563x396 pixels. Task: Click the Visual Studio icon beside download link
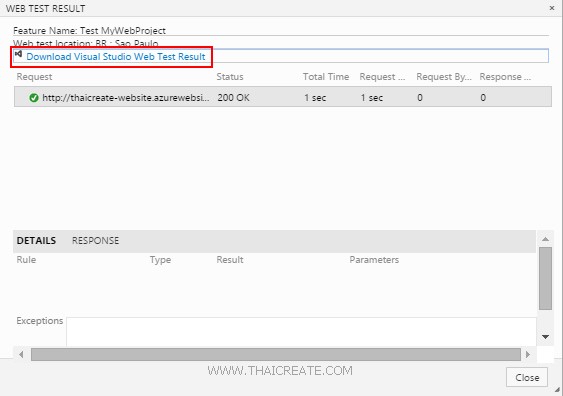tap(18, 54)
